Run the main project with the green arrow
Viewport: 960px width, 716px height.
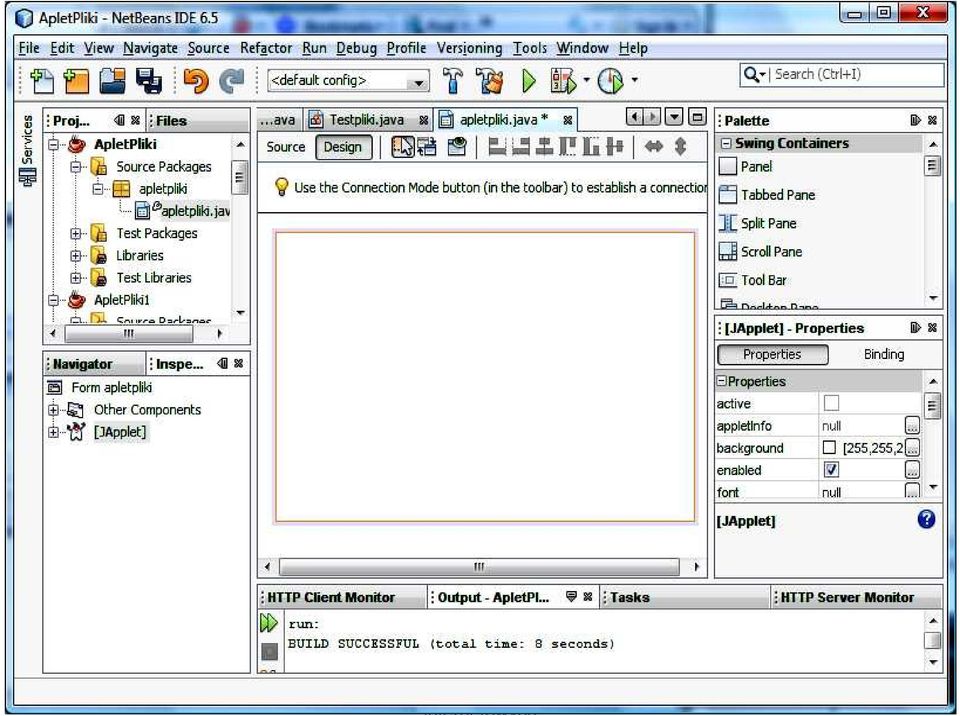coord(528,81)
